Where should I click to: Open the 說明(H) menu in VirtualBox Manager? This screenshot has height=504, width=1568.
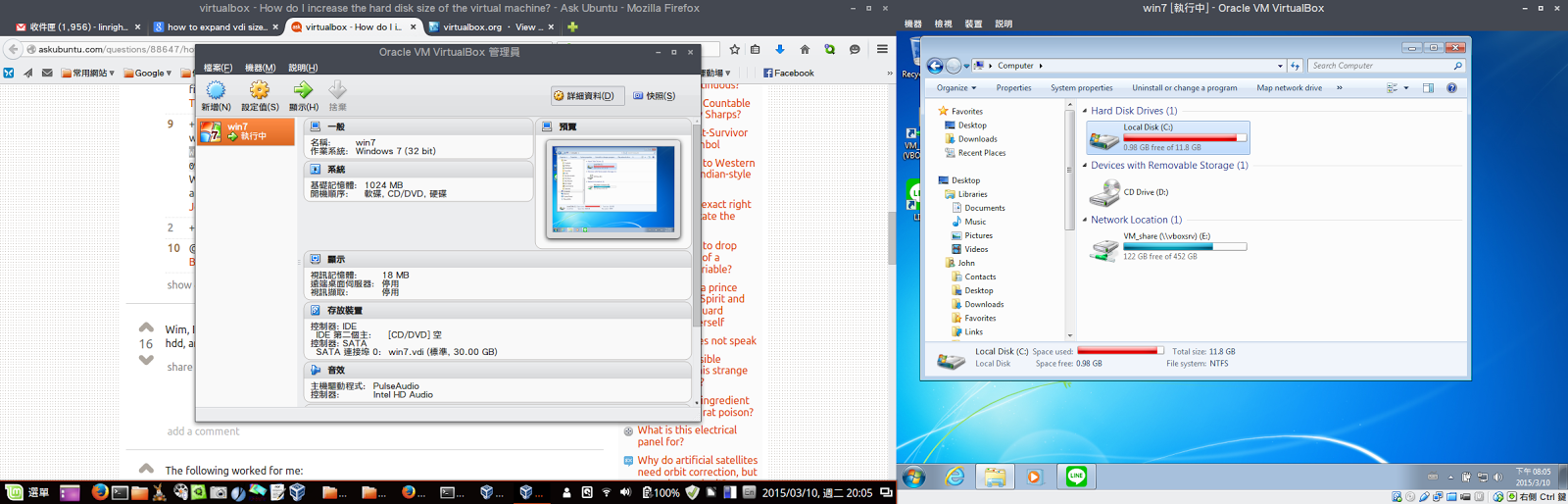click(x=303, y=68)
